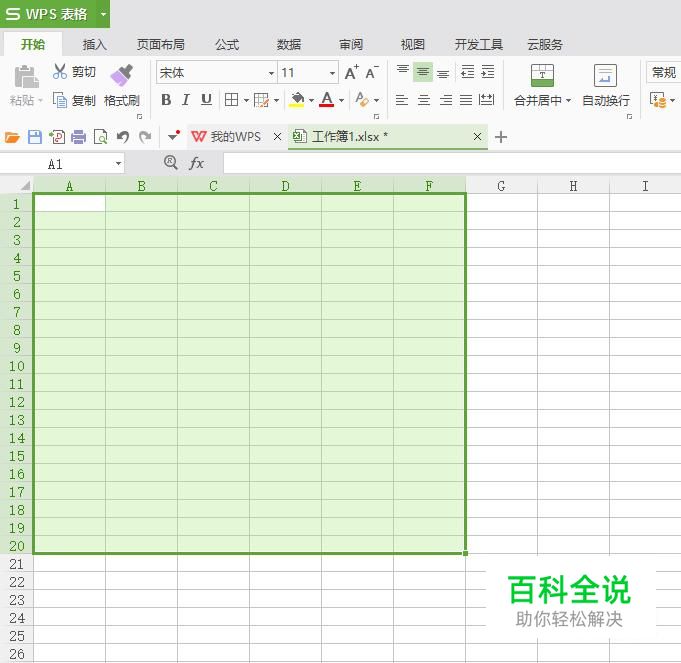
Task: Open the 公式 ribbon tab
Action: (x=227, y=44)
